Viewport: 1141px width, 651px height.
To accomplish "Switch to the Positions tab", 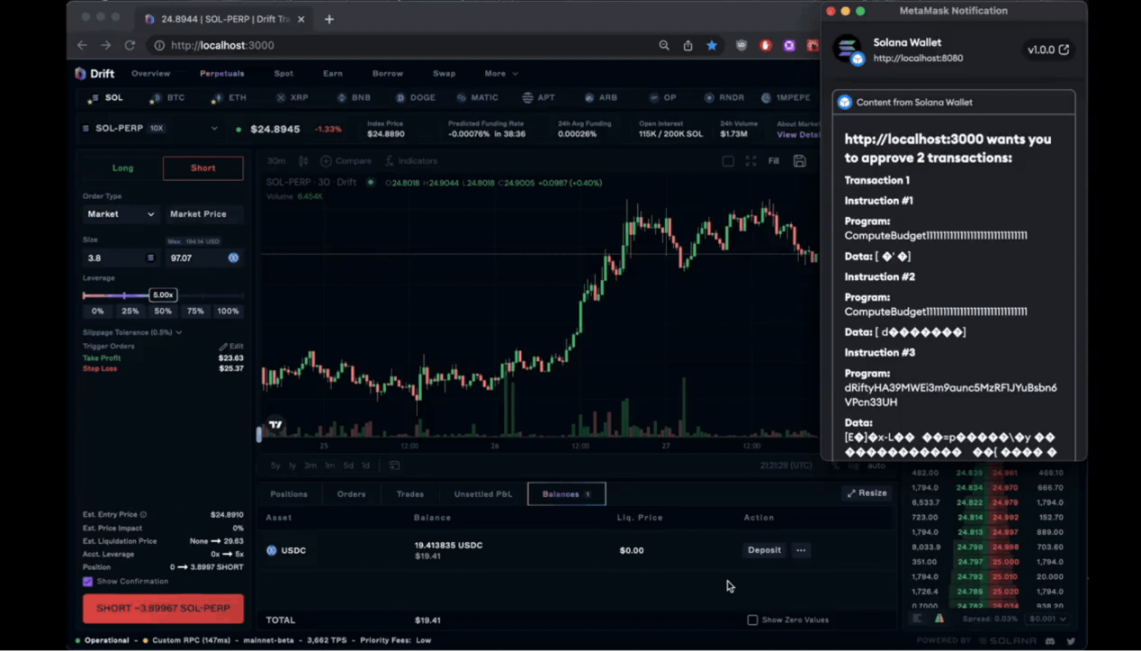I will pos(289,494).
